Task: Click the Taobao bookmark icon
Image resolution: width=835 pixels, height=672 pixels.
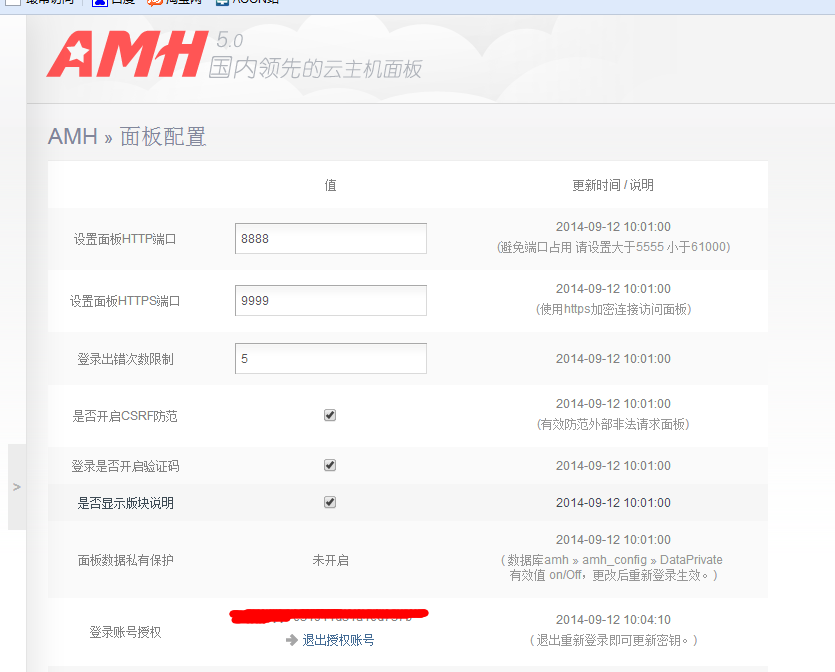Action: point(154,3)
